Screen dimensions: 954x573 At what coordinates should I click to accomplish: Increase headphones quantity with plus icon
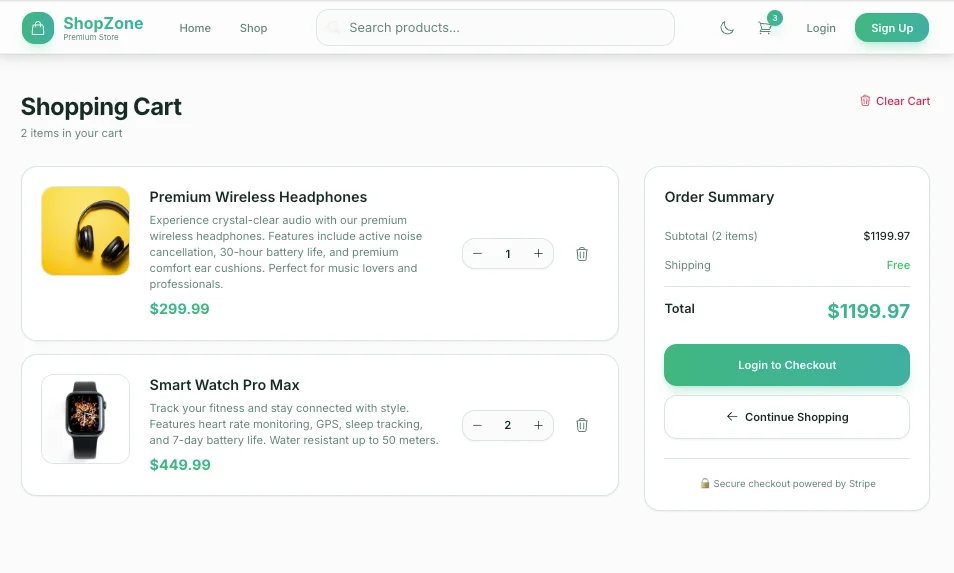click(538, 254)
